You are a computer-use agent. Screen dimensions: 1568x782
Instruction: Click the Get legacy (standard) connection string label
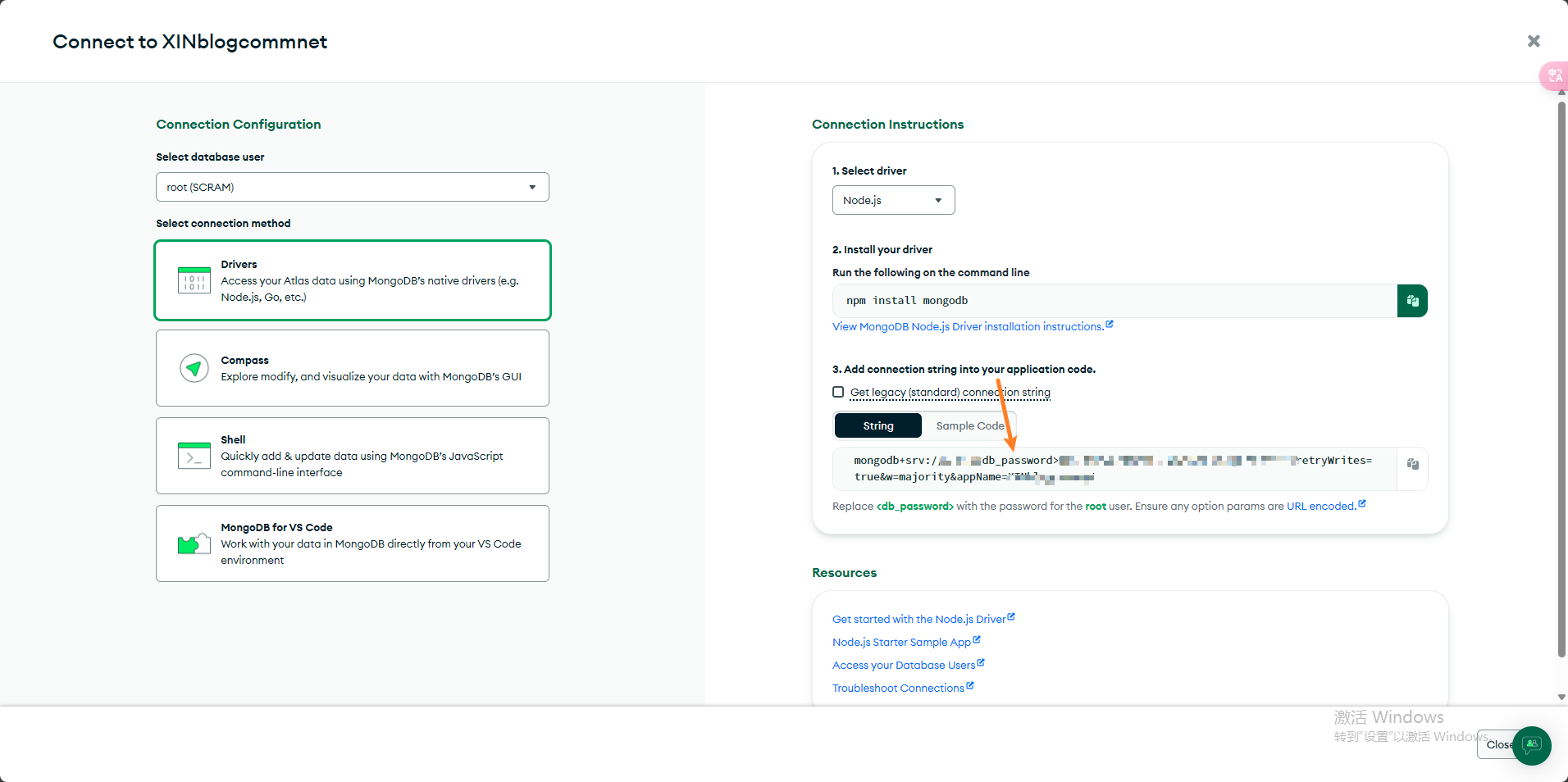coord(950,393)
